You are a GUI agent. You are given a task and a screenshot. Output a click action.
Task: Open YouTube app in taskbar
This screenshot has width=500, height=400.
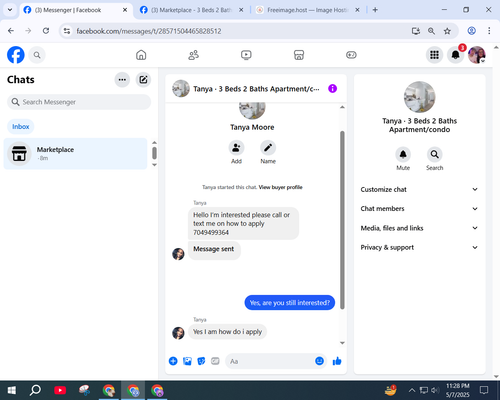60,390
